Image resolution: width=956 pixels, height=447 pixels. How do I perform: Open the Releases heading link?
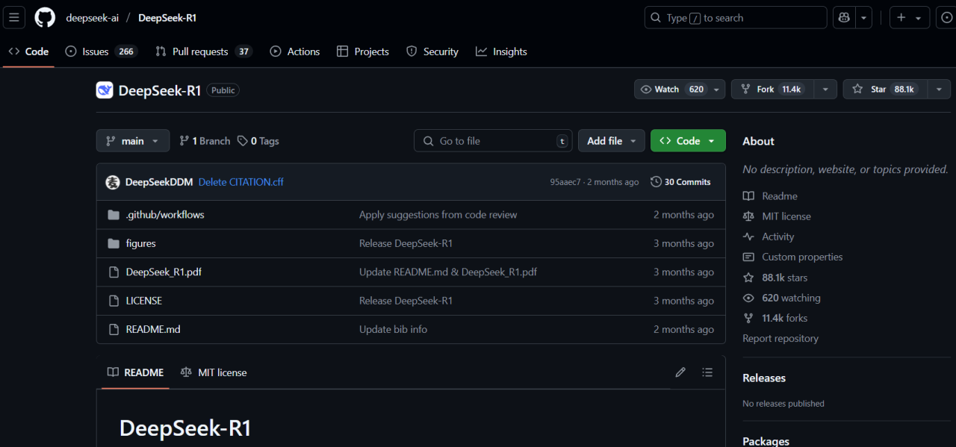click(x=764, y=377)
